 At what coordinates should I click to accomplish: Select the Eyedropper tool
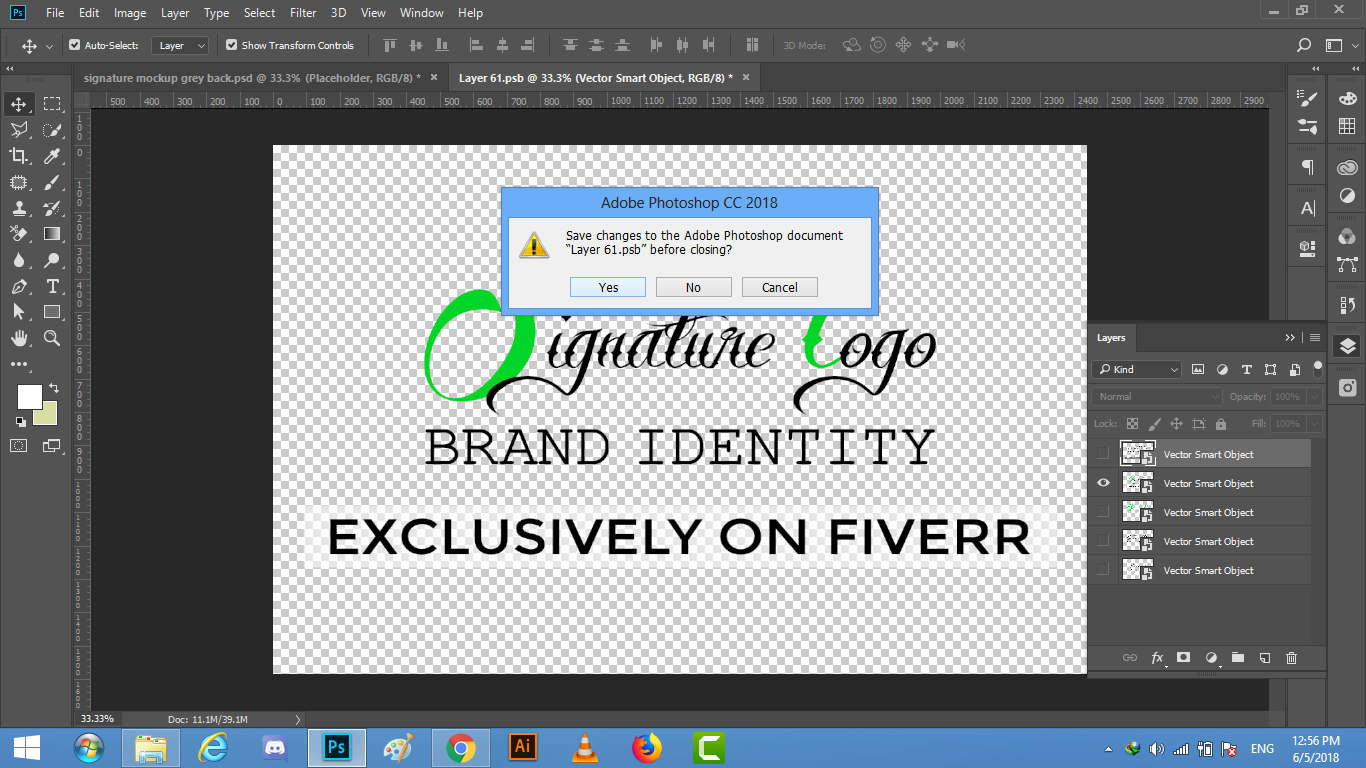52,156
